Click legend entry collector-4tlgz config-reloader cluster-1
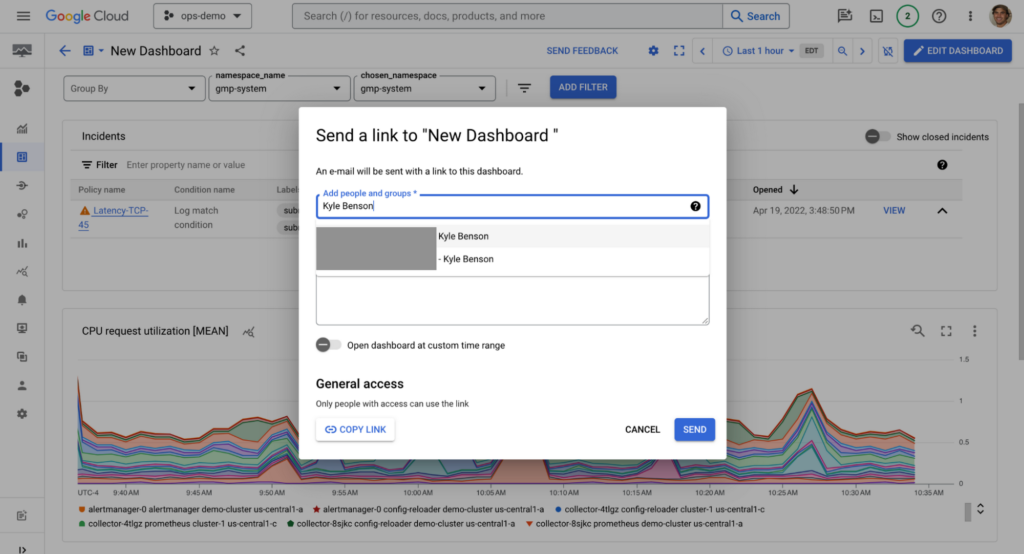This screenshot has height=554, width=1024. pyautogui.click(x=660, y=509)
